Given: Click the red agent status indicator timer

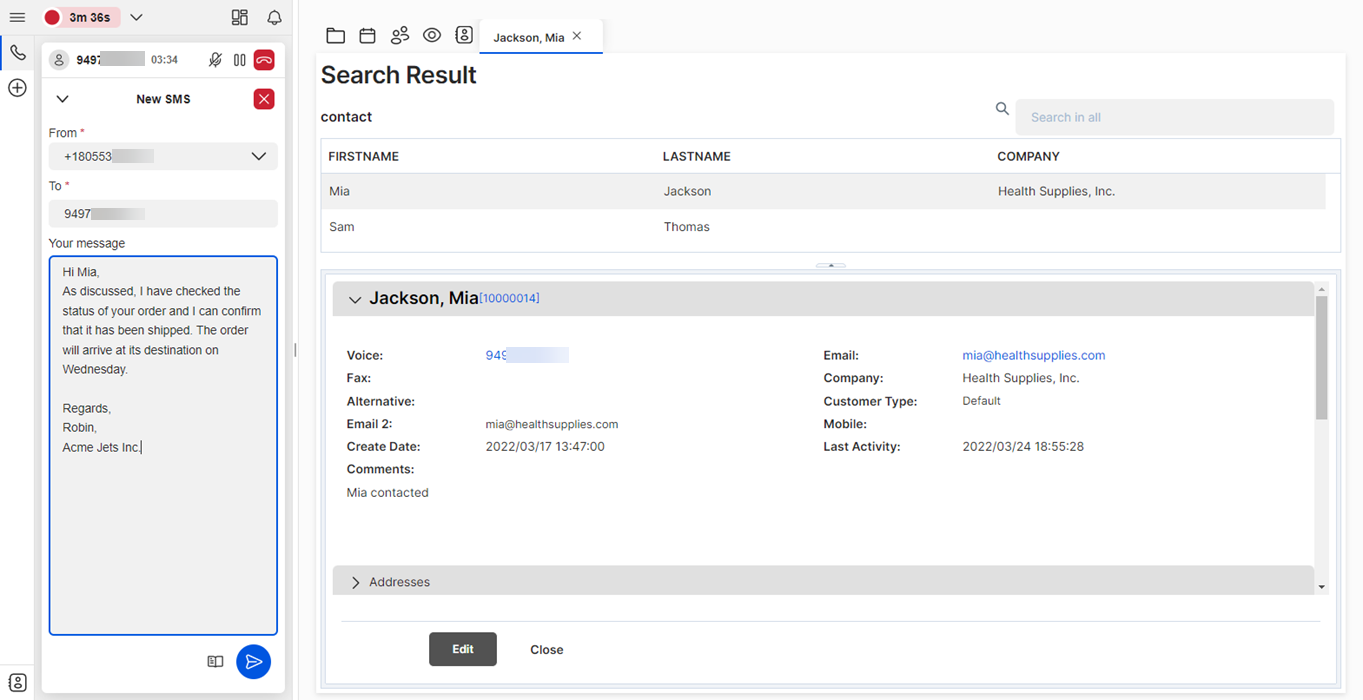Looking at the screenshot, I should (81, 17).
